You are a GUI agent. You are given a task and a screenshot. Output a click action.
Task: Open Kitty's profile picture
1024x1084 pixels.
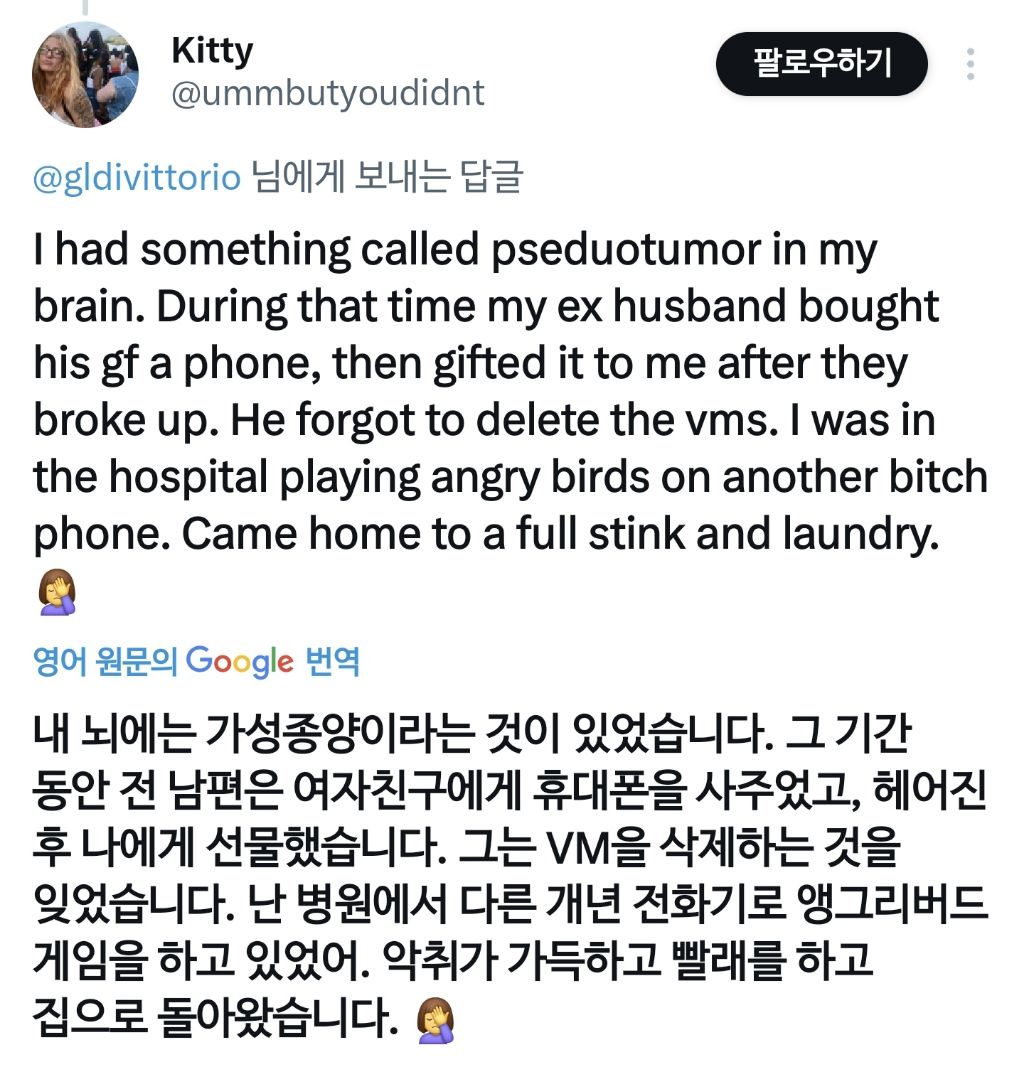click(x=85, y=73)
